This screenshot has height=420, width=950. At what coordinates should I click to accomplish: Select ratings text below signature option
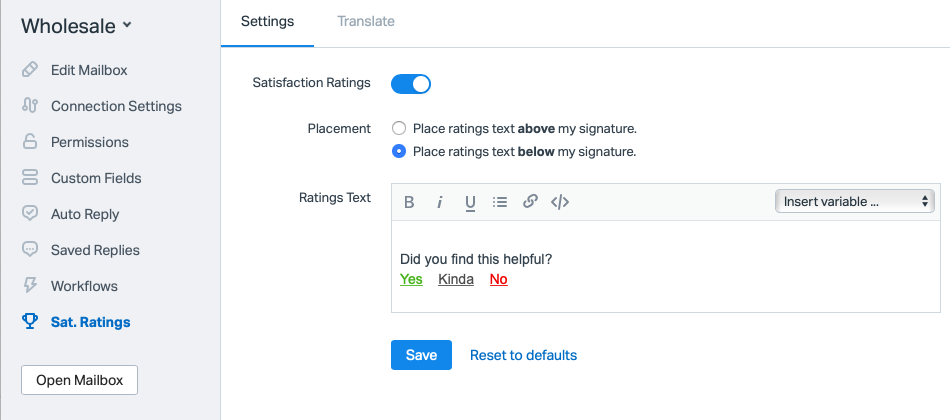(399, 152)
